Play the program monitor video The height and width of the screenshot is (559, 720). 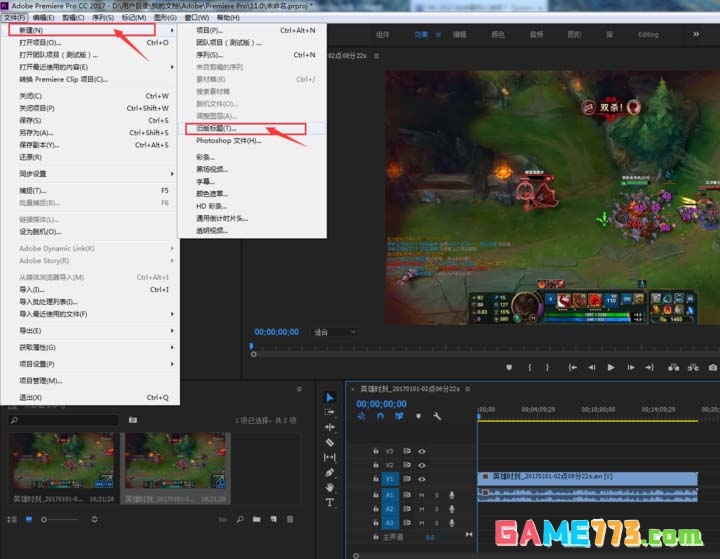pyautogui.click(x=611, y=367)
